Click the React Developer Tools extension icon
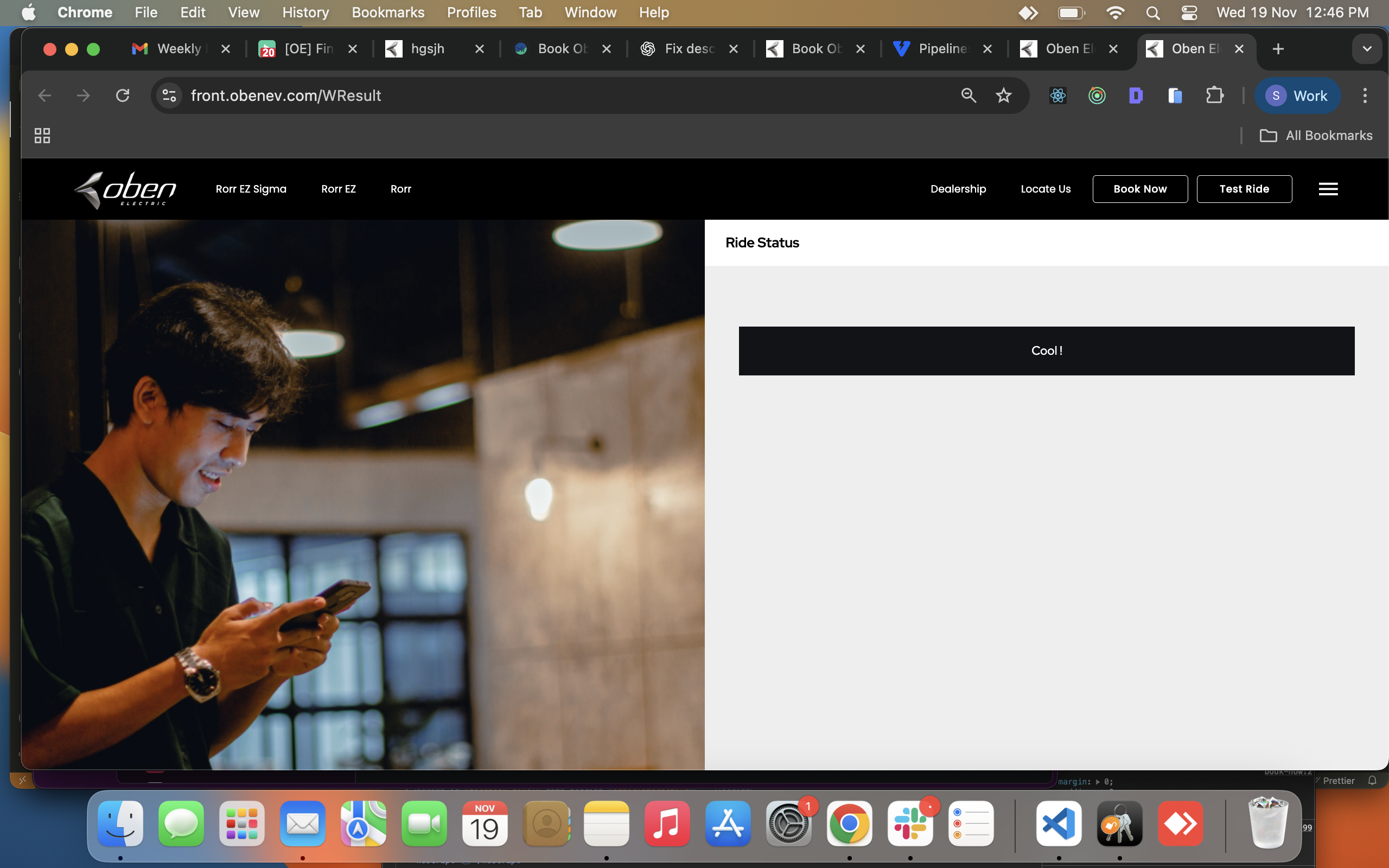 click(1057, 95)
